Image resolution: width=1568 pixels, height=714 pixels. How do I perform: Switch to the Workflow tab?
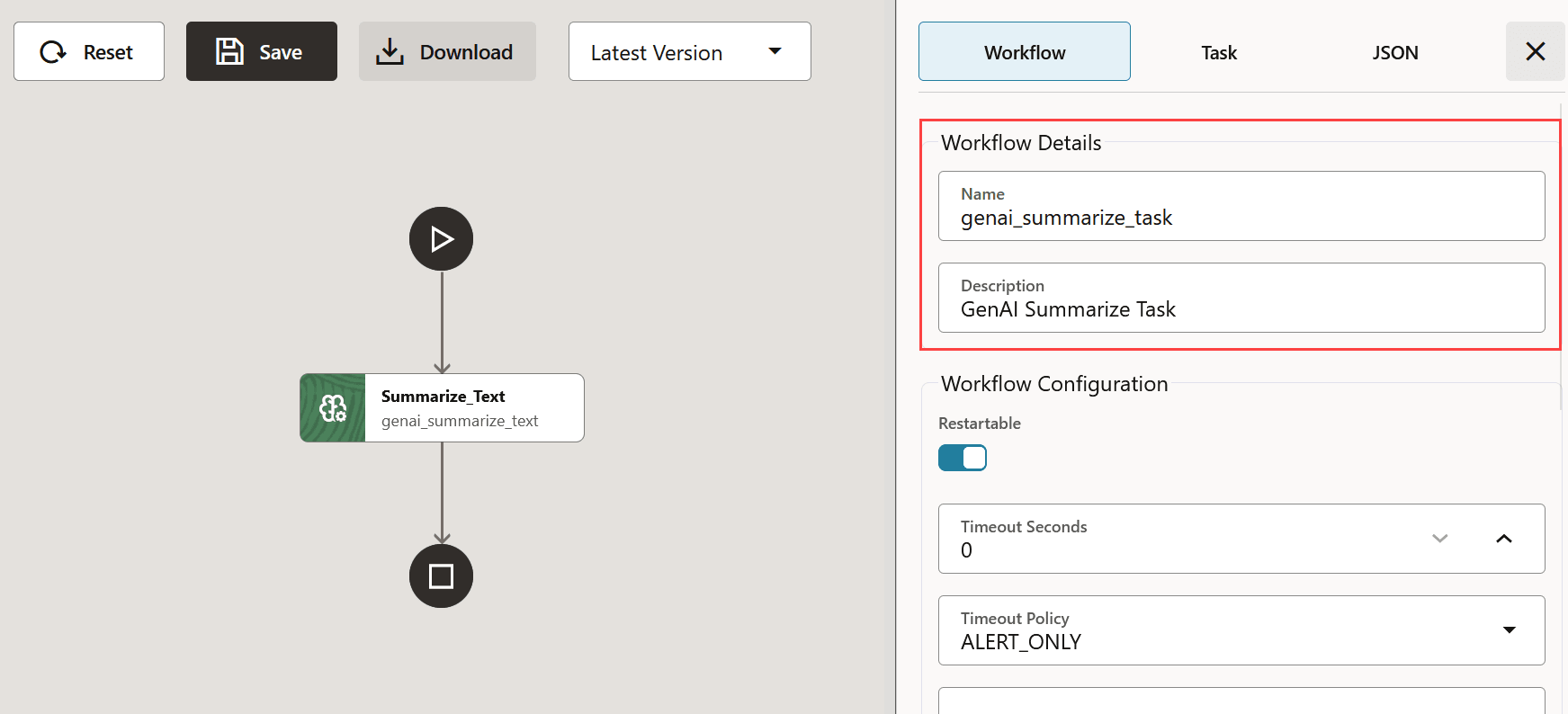click(x=1025, y=52)
